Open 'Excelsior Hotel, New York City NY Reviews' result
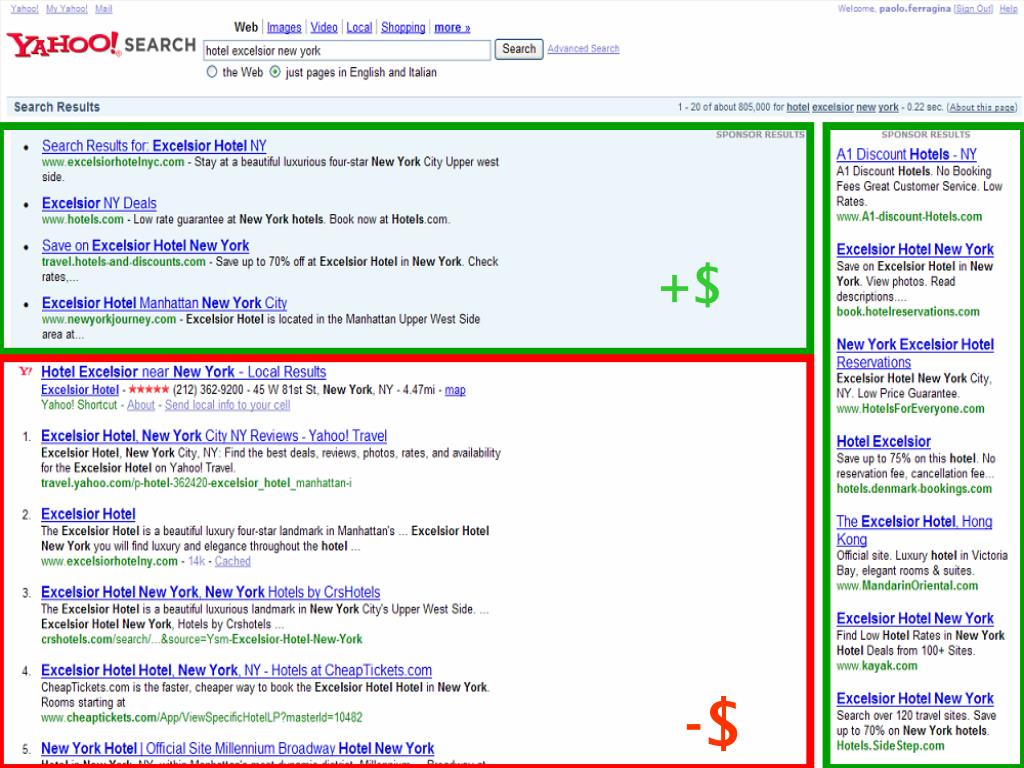This screenshot has height=768, width=1024. 214,436
